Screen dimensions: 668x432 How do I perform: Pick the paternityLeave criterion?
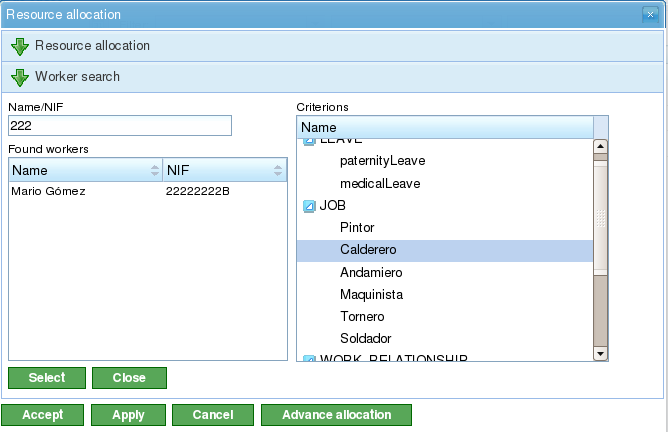pos(383,161)
